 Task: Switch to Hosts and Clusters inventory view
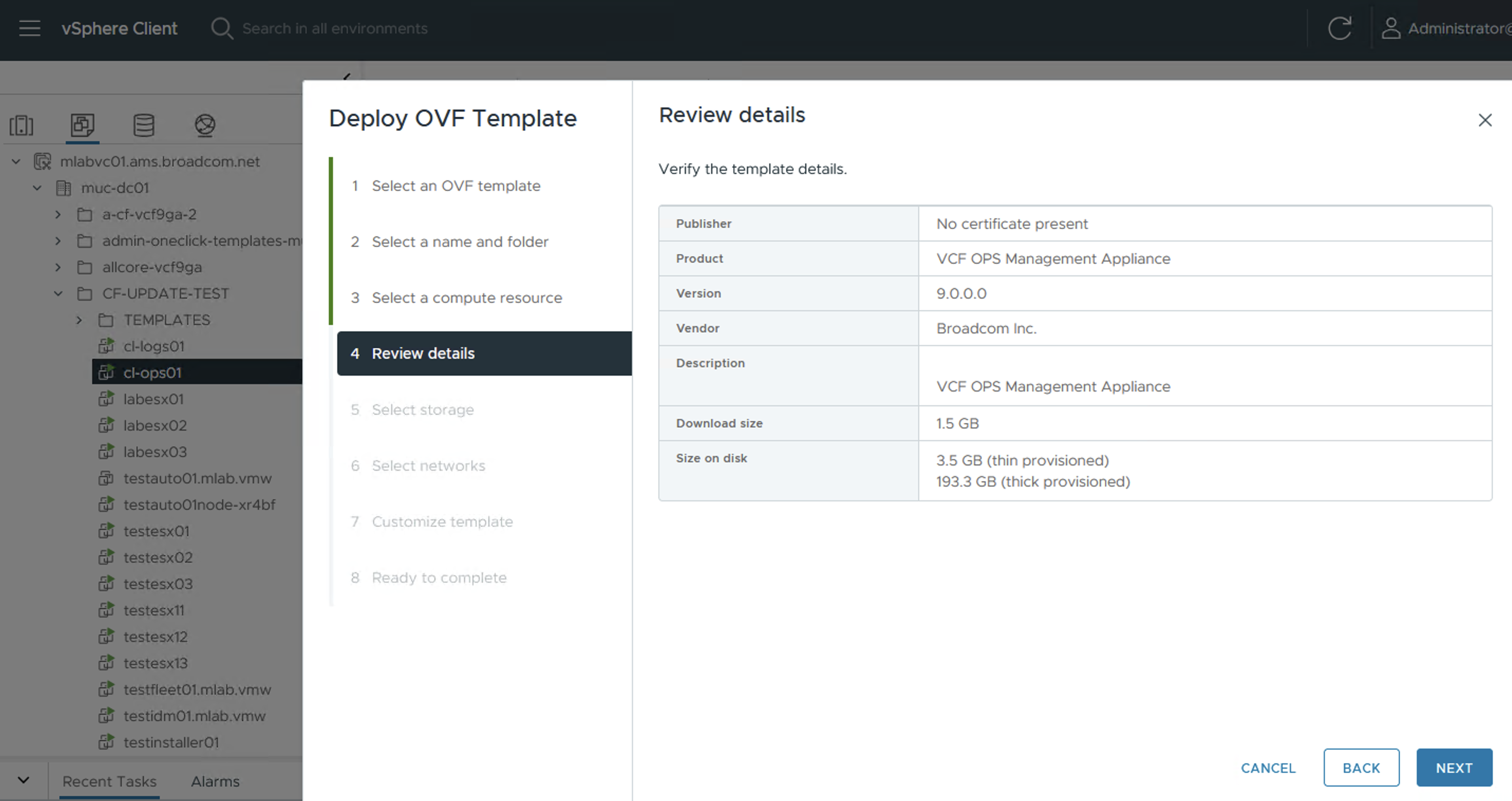[x=22, y=125]
